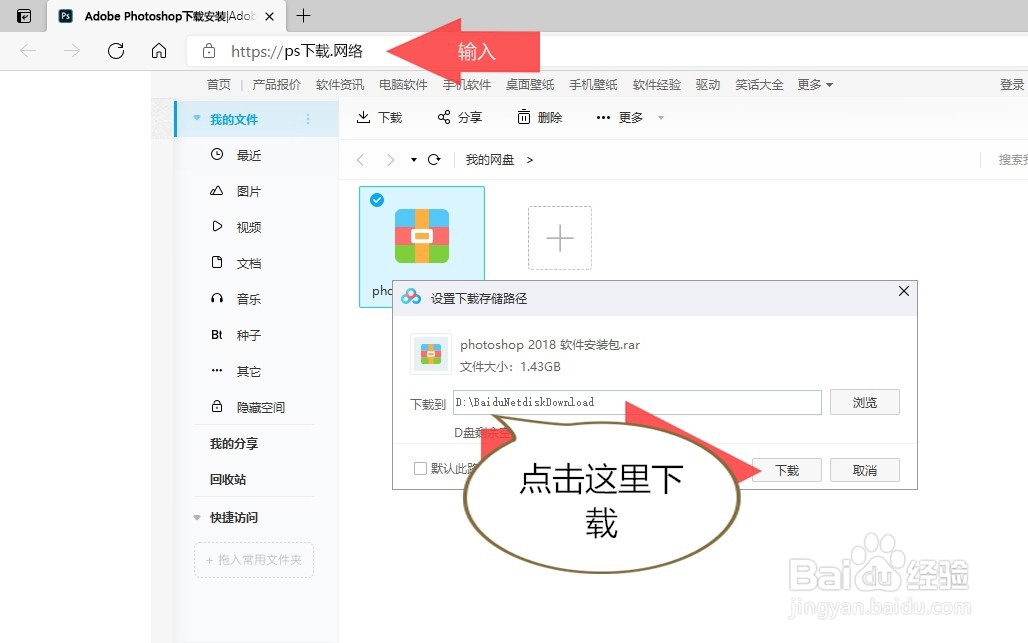Deselect the photoshop file's blue checkmark
1028x643 pixels.
(377, 200)
